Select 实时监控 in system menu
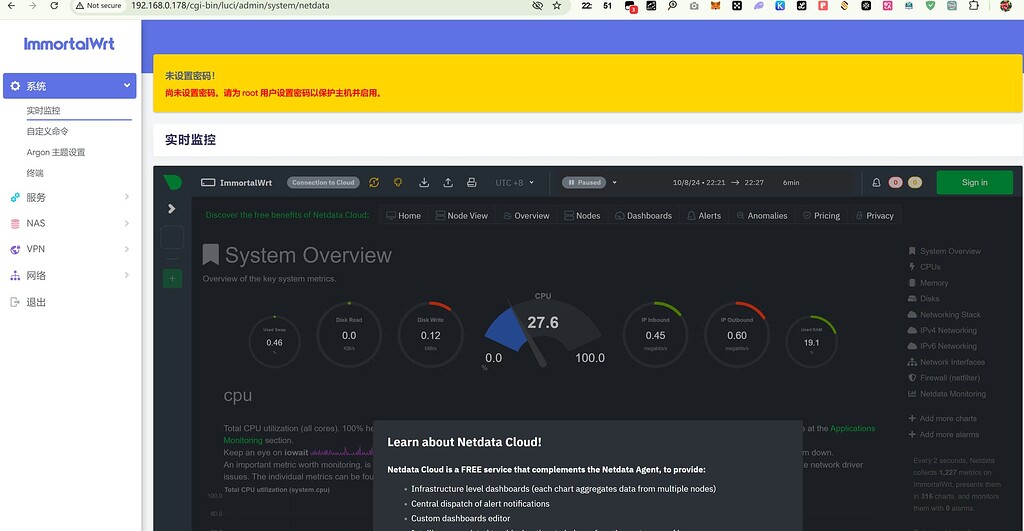 (43, 110)
